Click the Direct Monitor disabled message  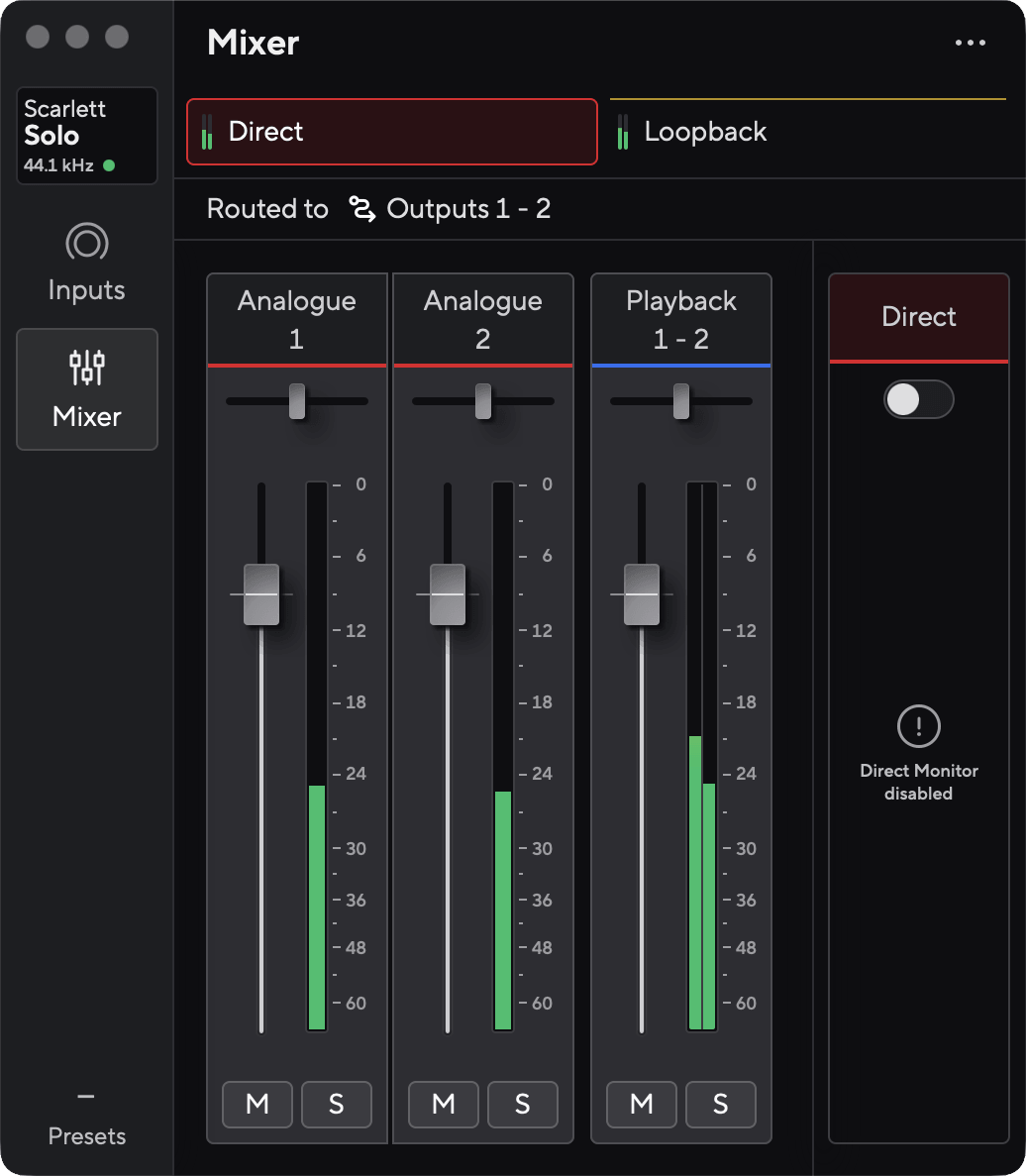(x=918, y=782)
